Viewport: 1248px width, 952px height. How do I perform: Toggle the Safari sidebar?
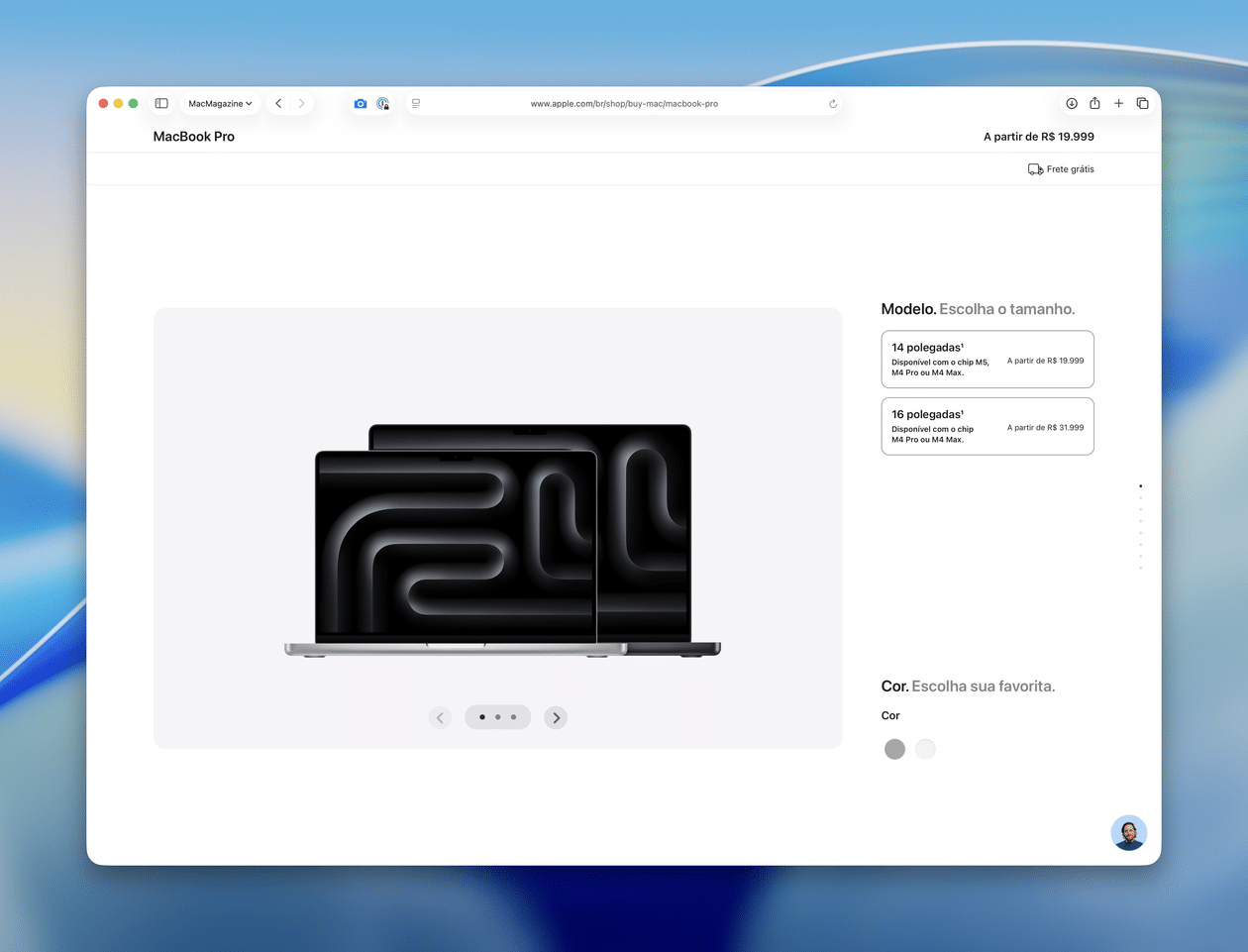point(160,103)
